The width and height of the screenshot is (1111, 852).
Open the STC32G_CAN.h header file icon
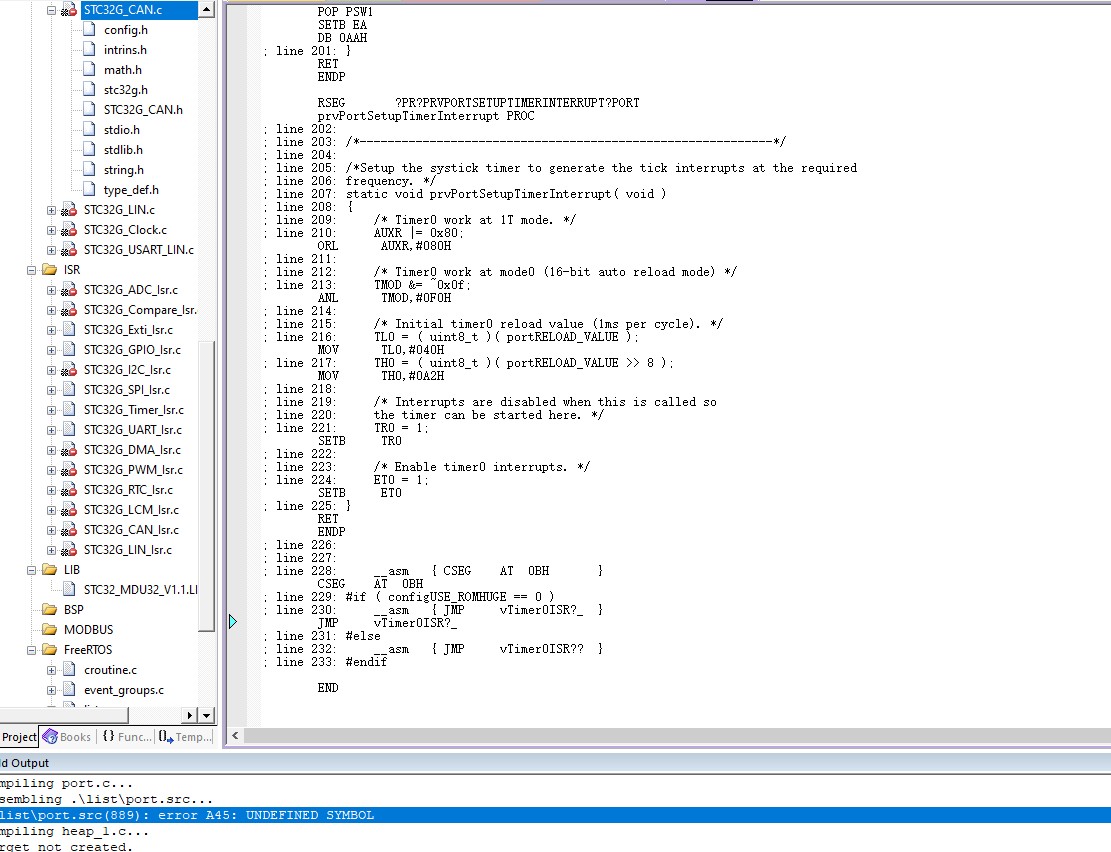coord(89,108)
